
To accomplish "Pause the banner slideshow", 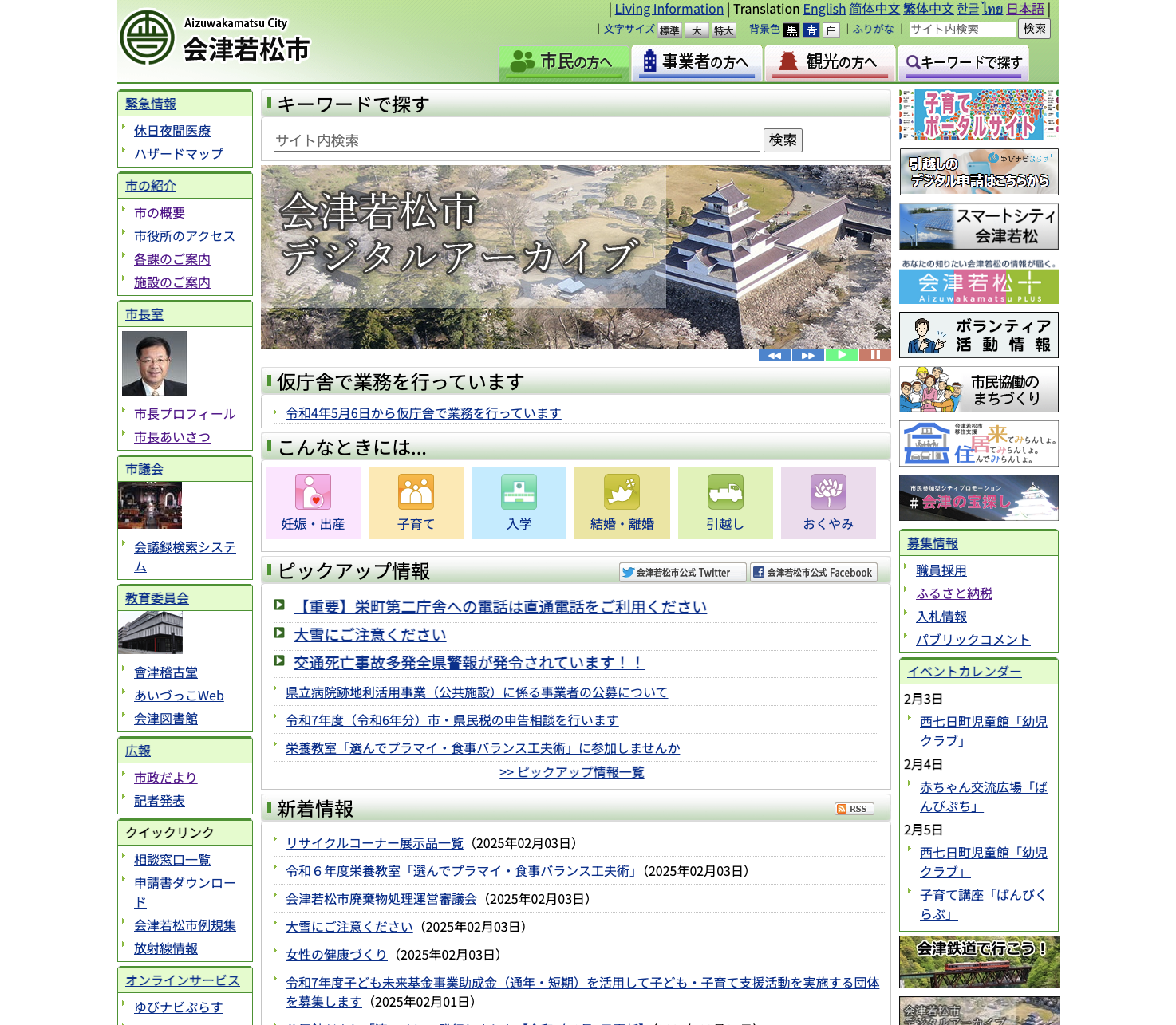I will (x=875, y=356).
